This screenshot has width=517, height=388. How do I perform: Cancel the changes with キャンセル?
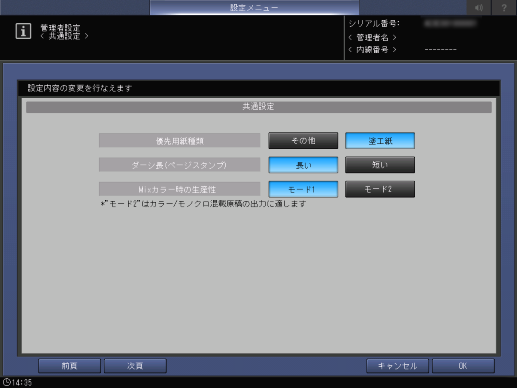[x=397, y=366]
